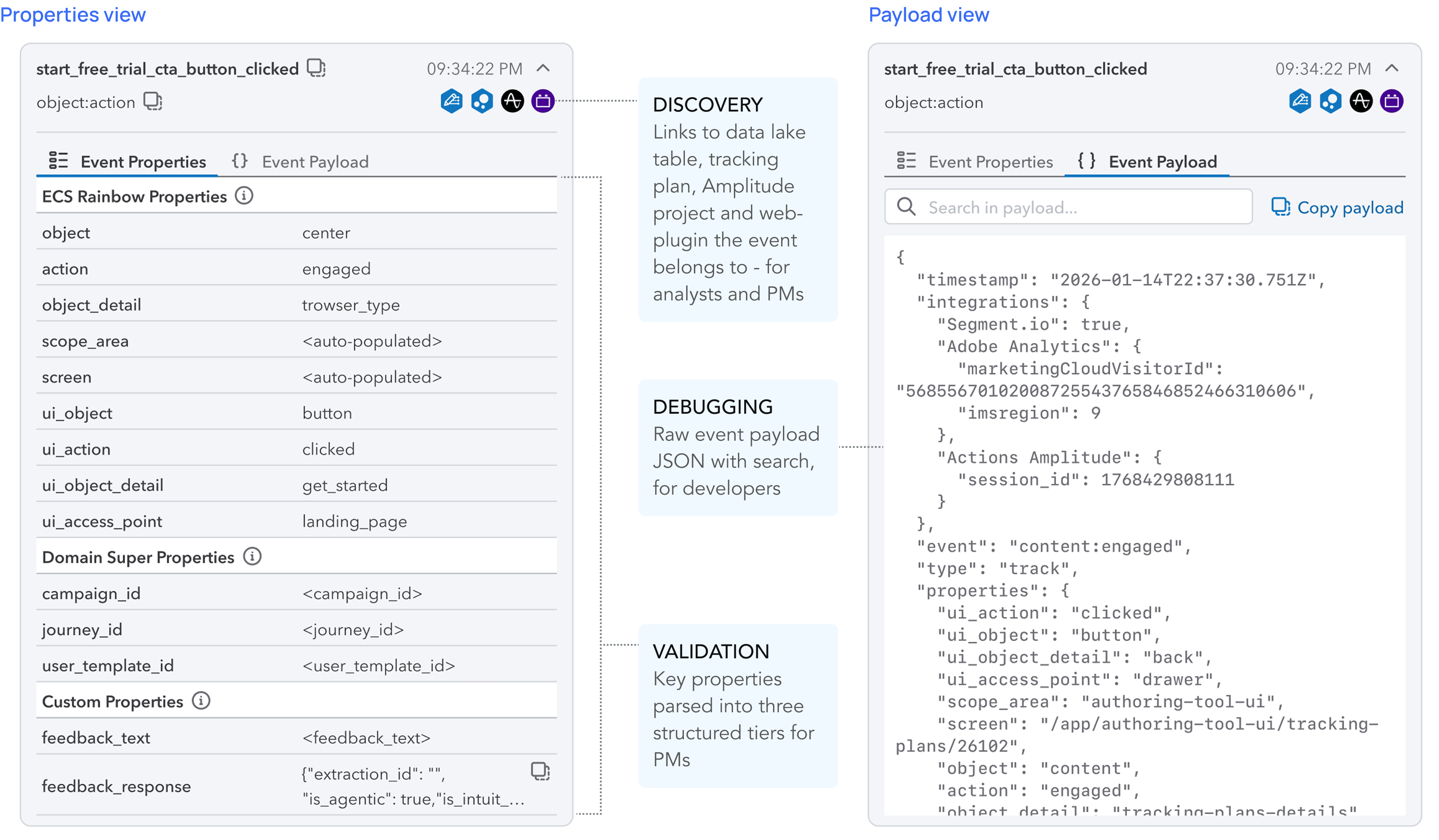
Task: Open tracking plan icon in Payload view
Action: click(1300, 101)
